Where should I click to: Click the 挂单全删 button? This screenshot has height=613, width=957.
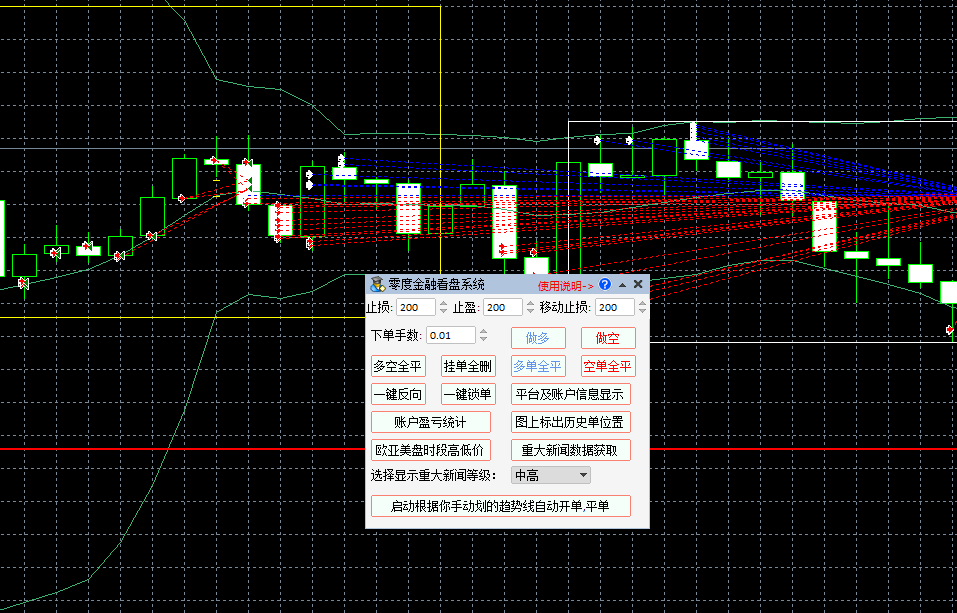click(x=468, y=366)
